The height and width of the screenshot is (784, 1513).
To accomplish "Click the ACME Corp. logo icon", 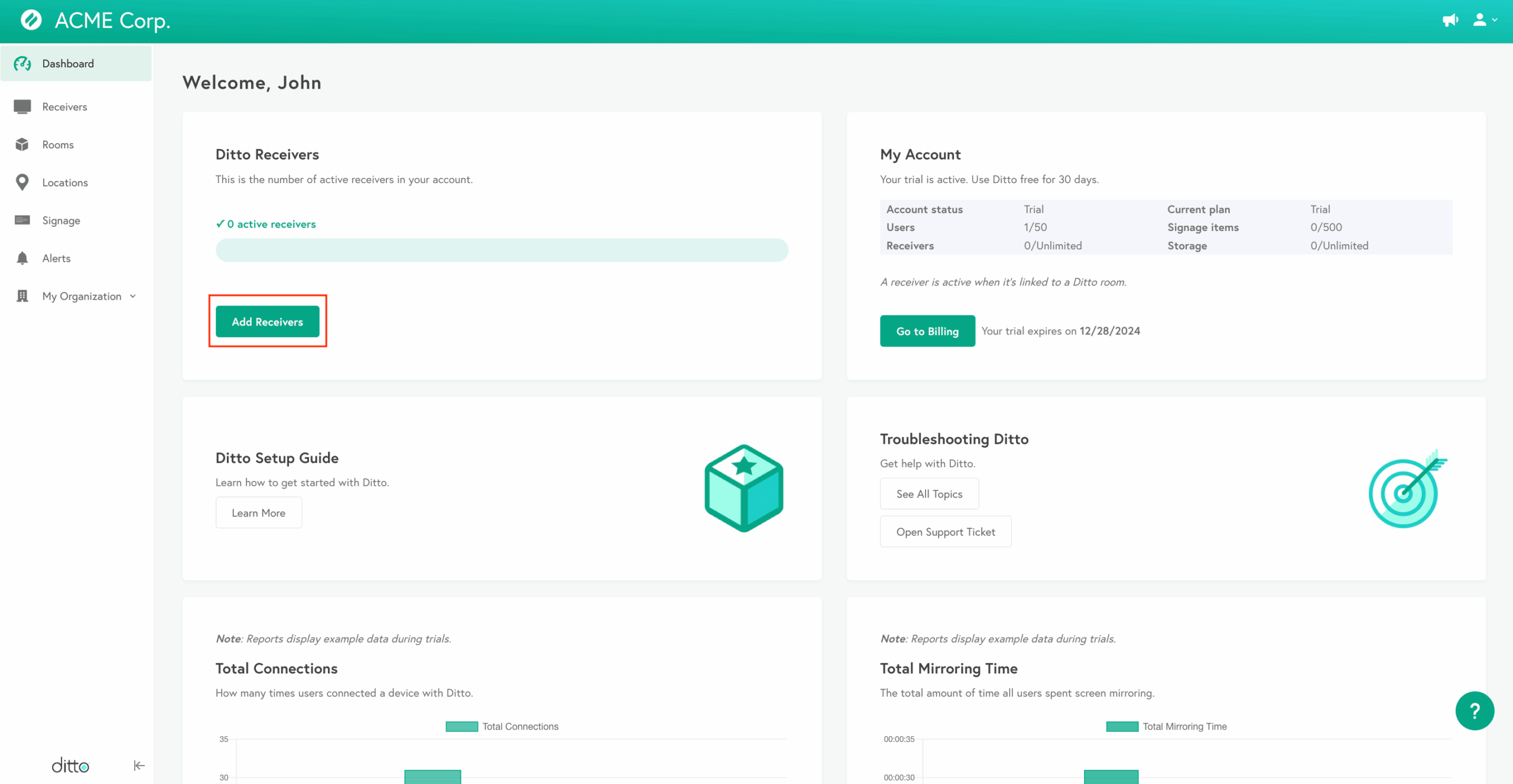I will [x=31, y=20].
